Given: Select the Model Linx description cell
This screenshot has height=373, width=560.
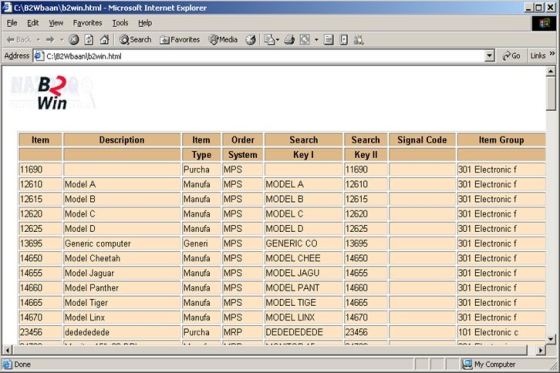Looking at the screenshot, I should [122, 317].
